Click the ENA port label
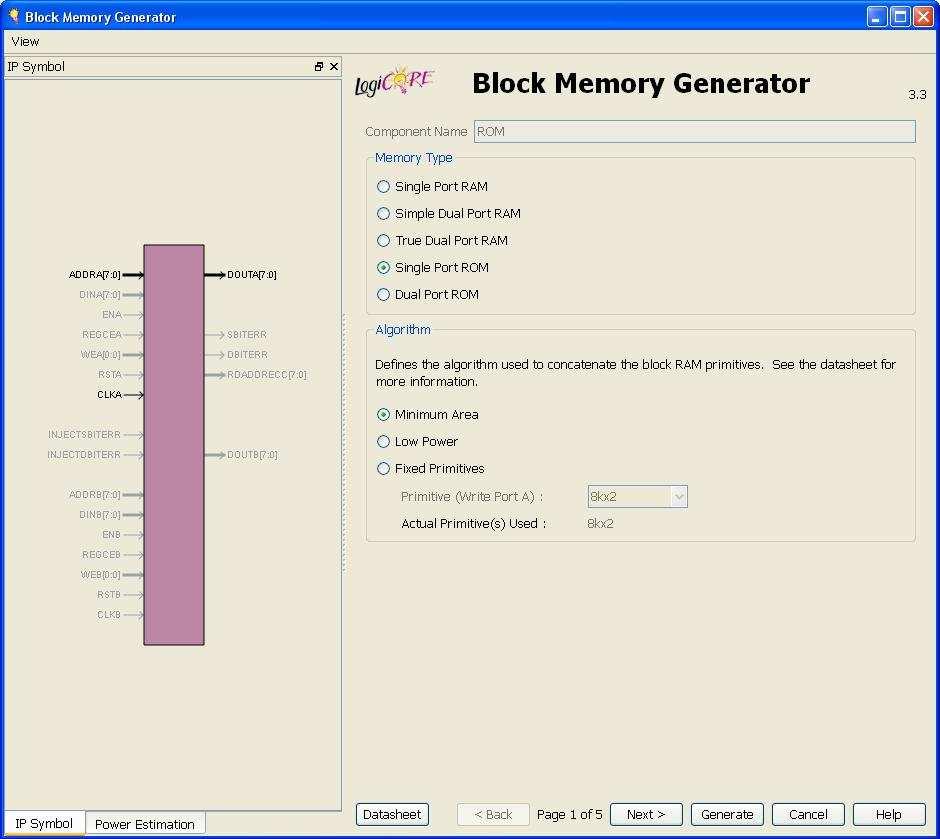This screenshot has width=940, height=839. point(112,314)
